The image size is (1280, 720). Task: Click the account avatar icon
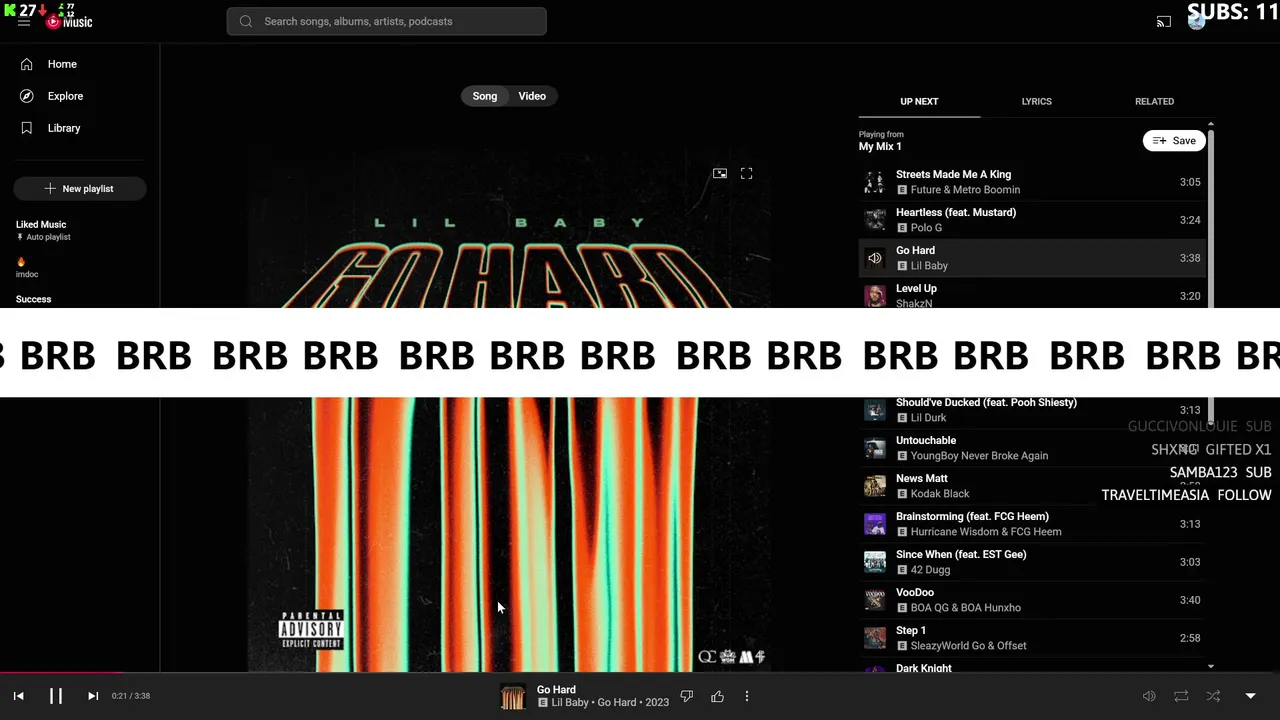[1196, 21]
